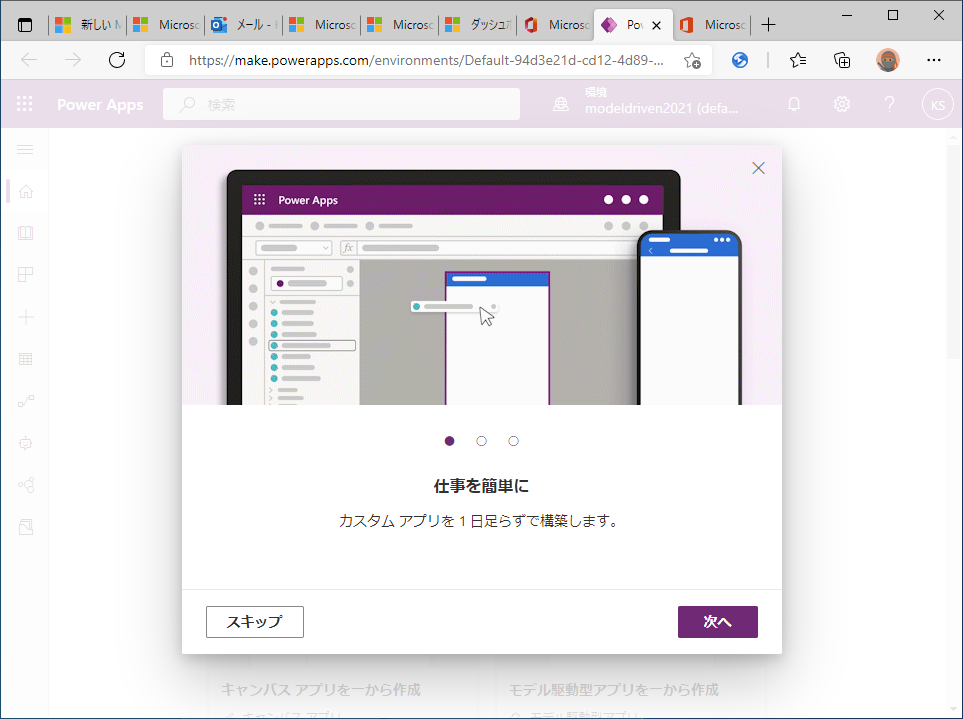
Task: Open the notifications bell
Action: pos(794,104)
